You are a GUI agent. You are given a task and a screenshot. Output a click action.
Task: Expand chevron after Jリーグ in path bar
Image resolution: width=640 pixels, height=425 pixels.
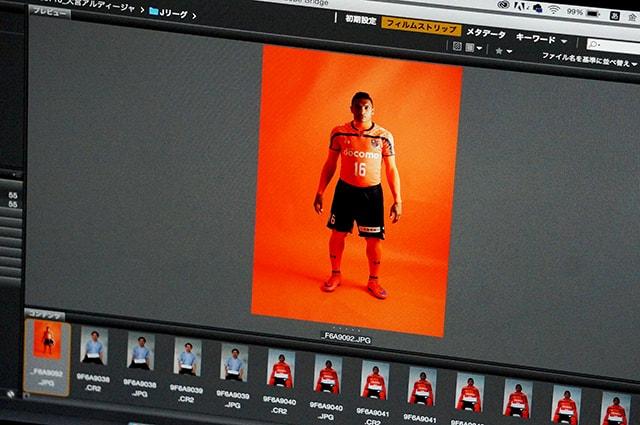pos(194,16)
